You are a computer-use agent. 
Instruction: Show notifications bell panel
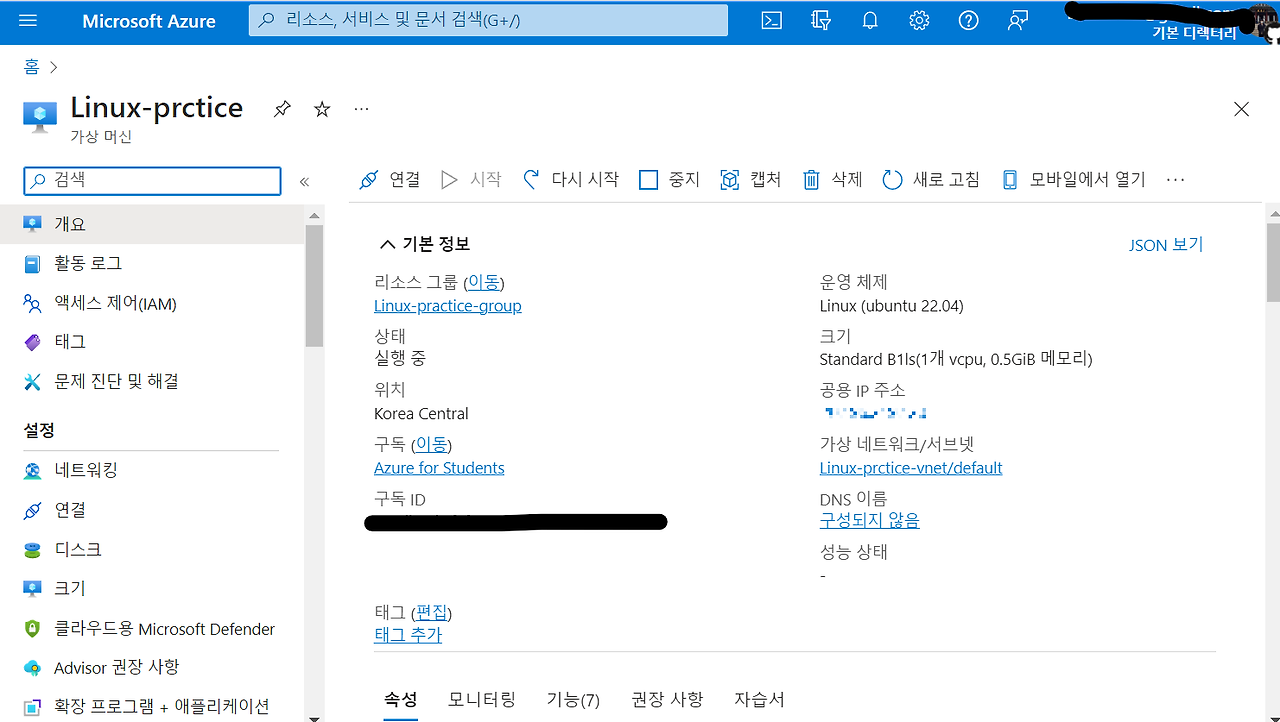(870, 21)
